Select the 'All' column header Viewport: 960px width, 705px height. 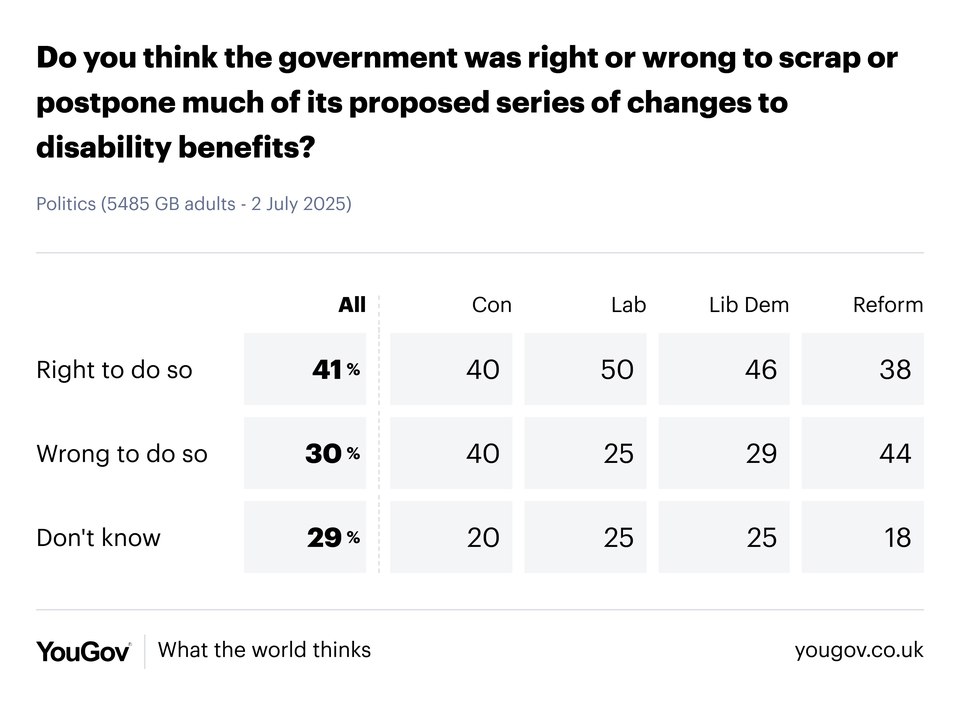[352, 305]
